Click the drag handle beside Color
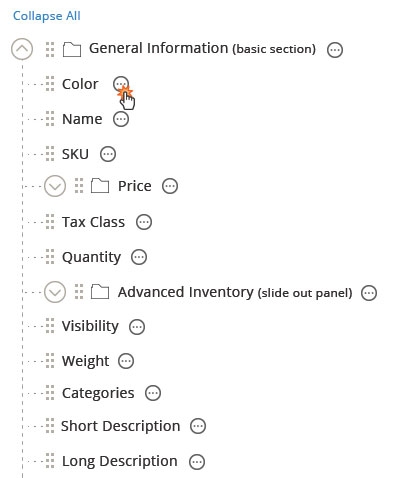 point(50,83)
